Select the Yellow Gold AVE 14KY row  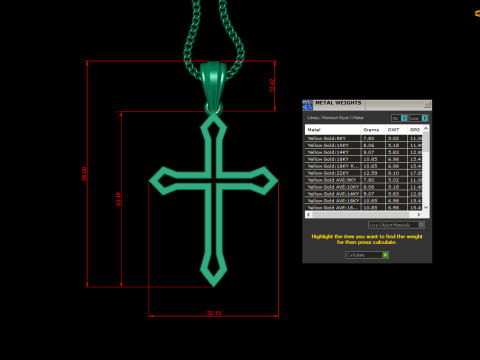364,194
